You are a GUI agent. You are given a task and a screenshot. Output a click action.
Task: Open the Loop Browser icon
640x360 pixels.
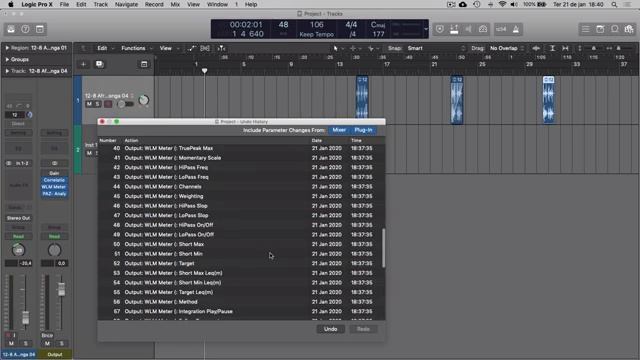pos(614,29)
